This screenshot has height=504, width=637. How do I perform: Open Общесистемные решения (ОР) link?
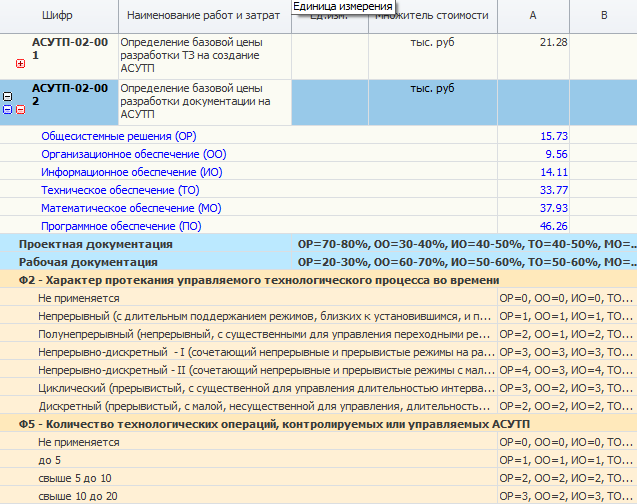click(119, 136)
